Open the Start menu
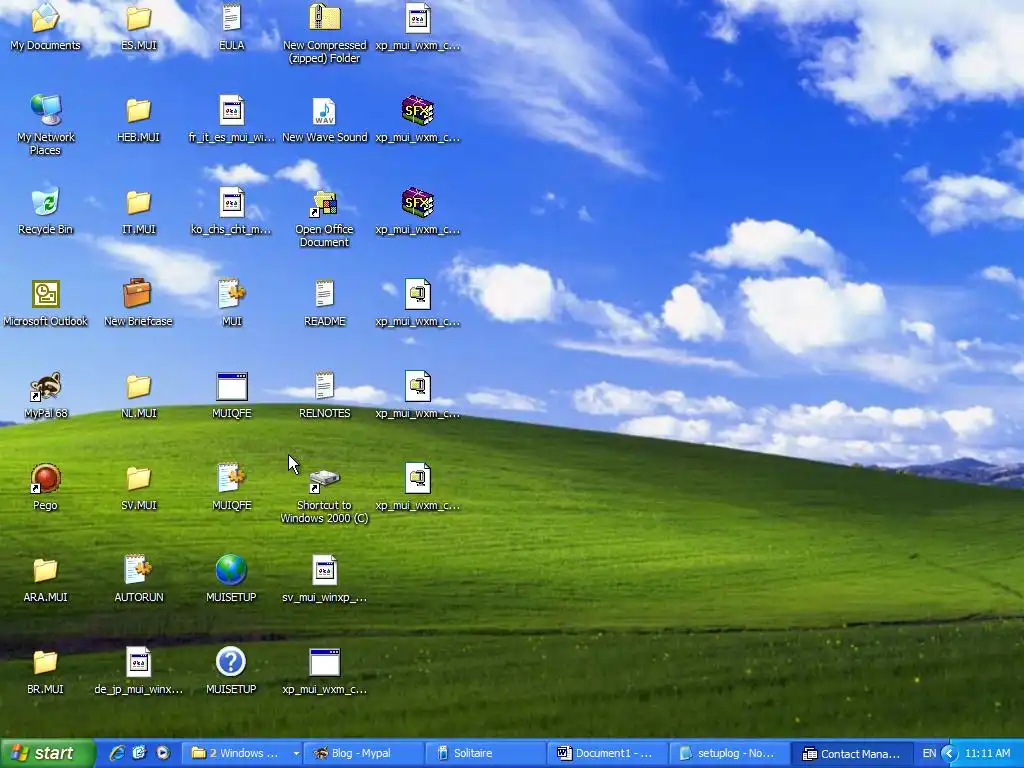Screen dimensions: 1024x768 (47, 753)
